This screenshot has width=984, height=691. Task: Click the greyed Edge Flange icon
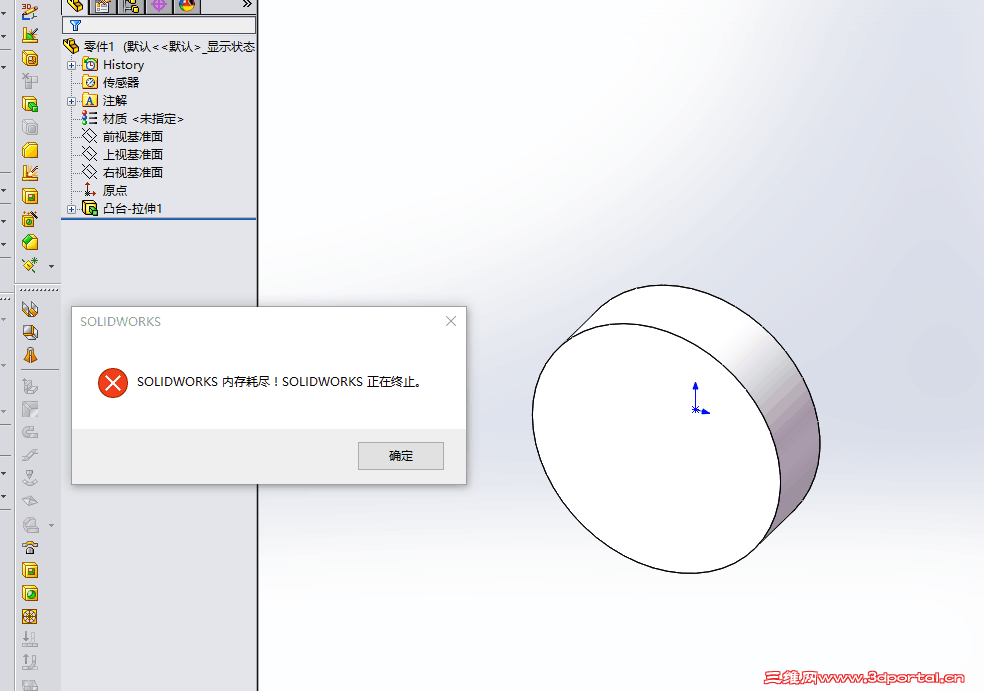click(29, 387)
